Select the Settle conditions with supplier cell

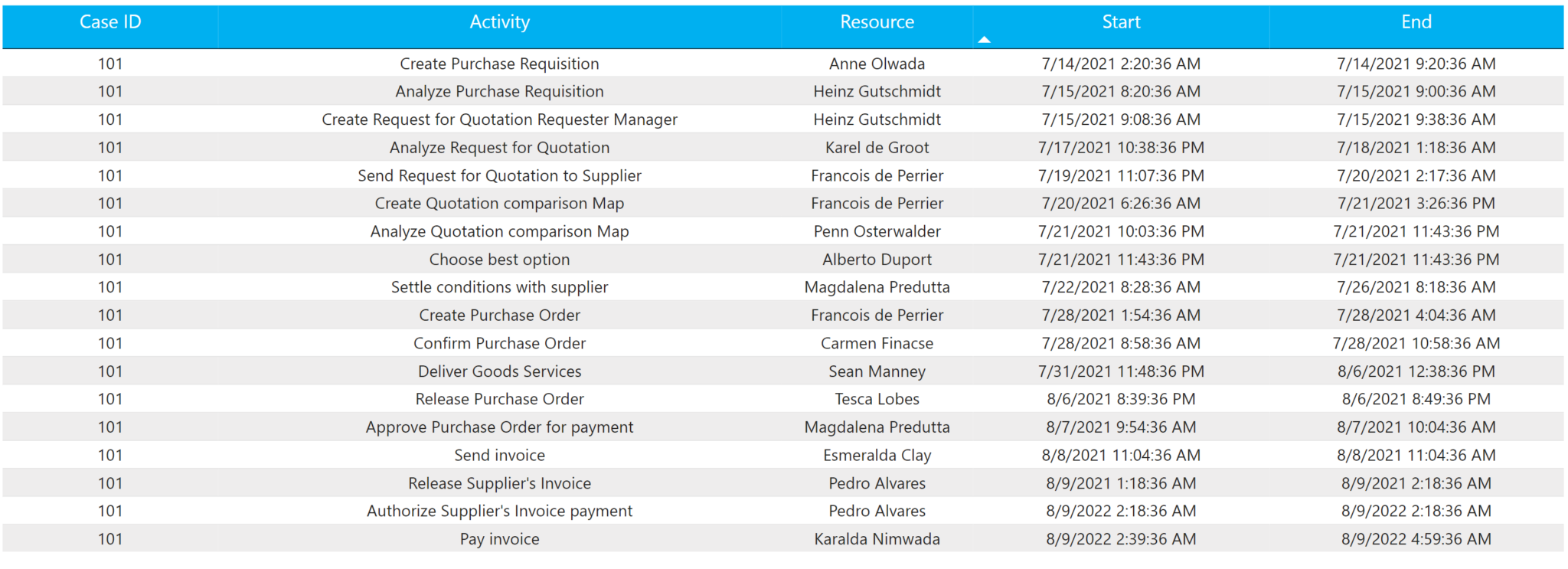pyautogui.click(x=499, y=287)
